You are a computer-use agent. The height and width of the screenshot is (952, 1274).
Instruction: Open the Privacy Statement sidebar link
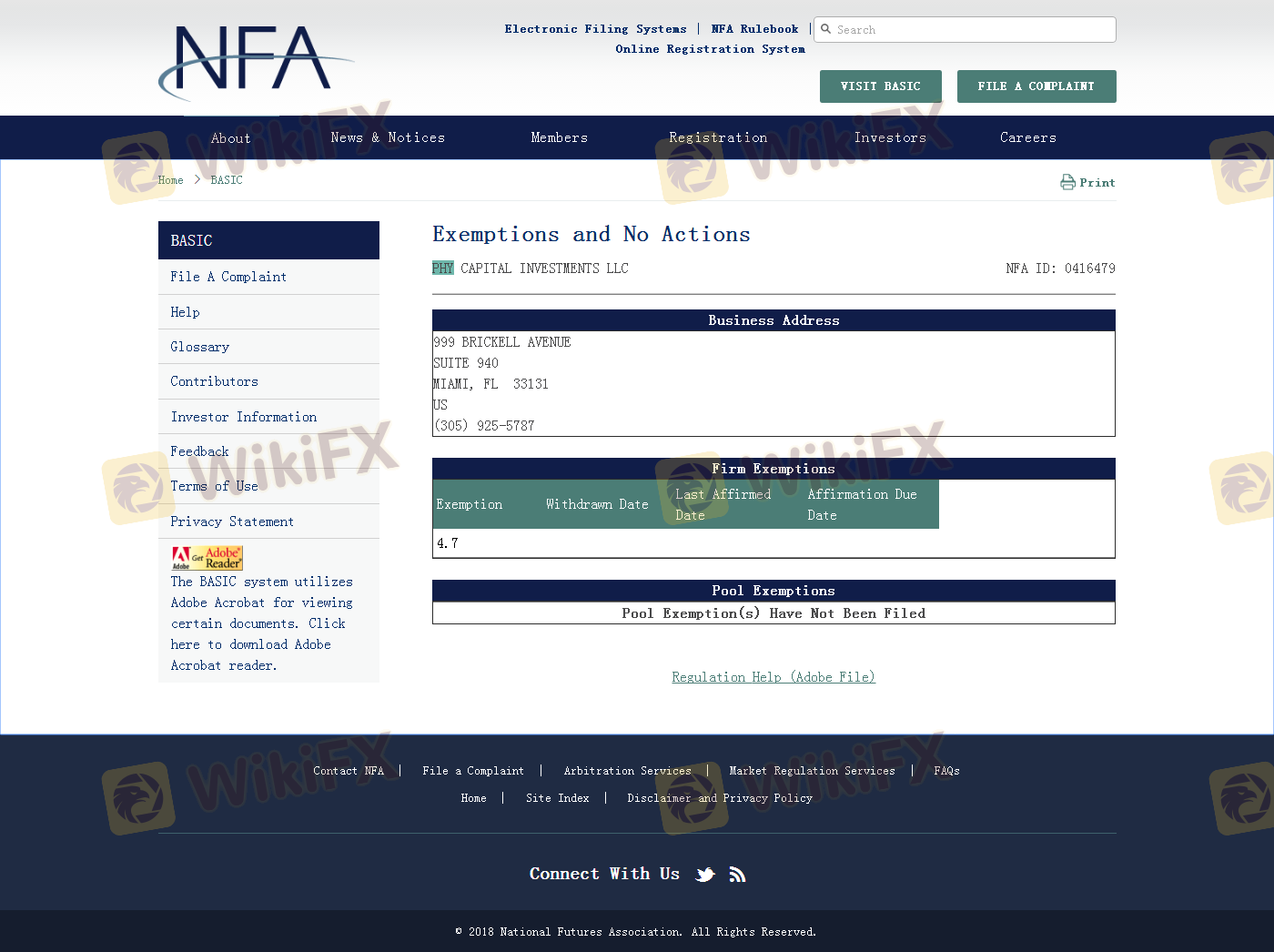click(232, 522)
